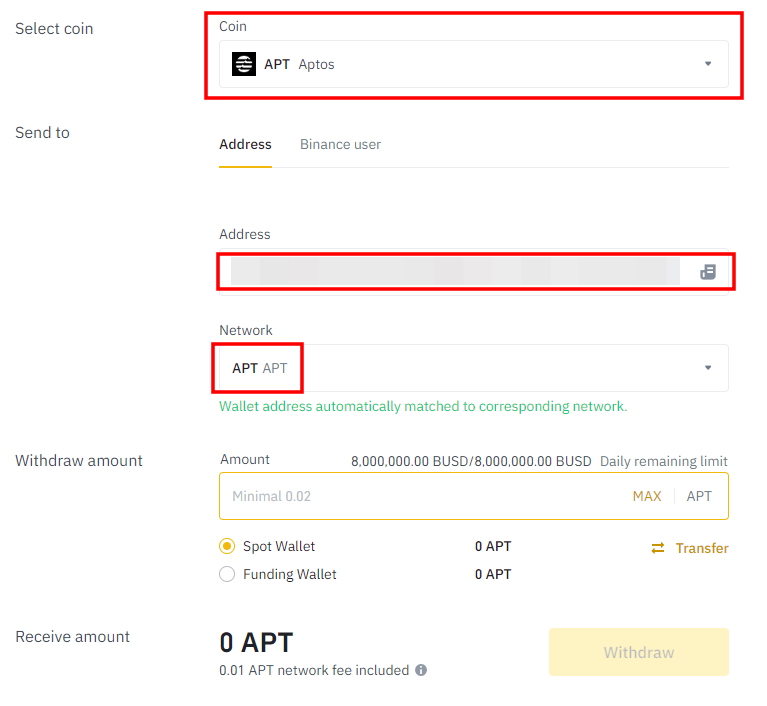
Task: Click the Spot Wallet 0 APT balance
Action: pos(493,547)
